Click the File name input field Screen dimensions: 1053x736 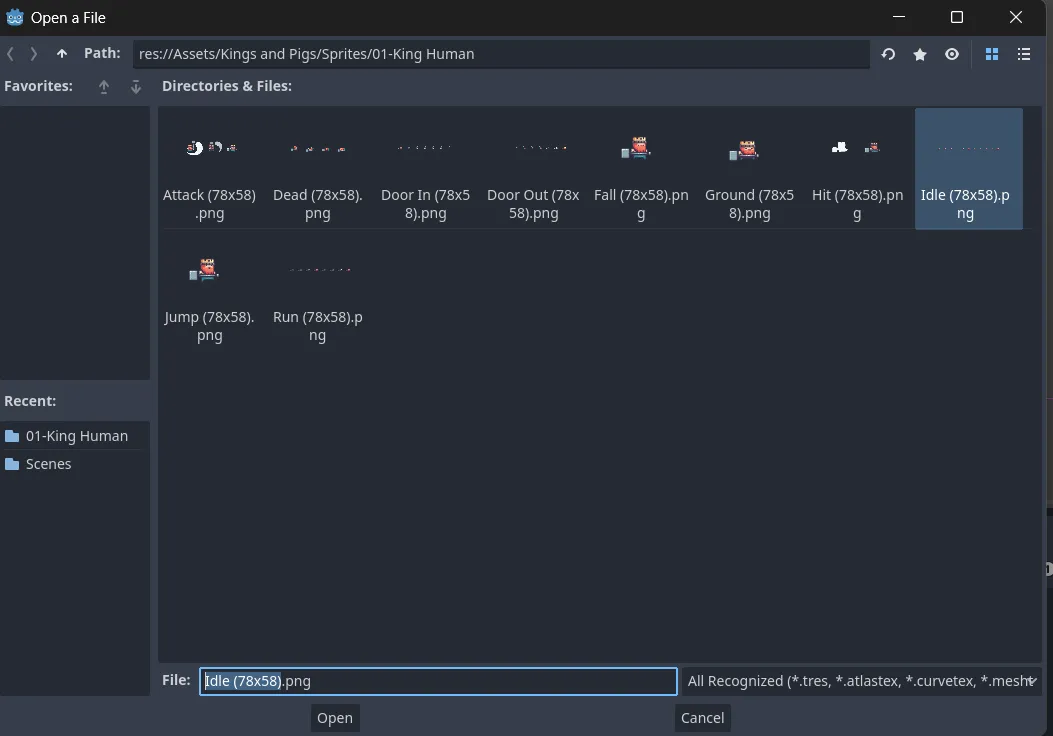click(x=438, y=681)
